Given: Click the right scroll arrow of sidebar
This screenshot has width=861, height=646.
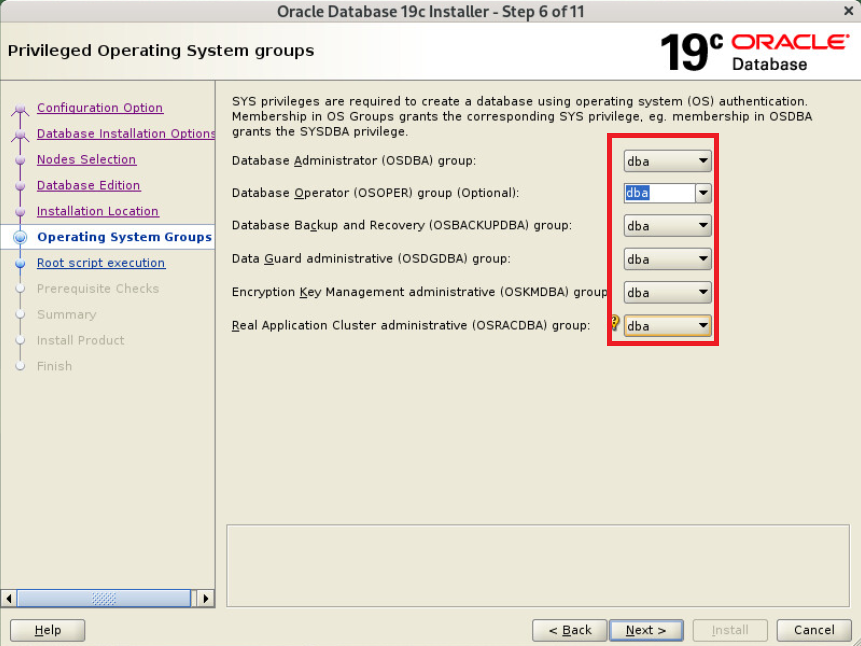Looking at the screenshot, I should 205,598.
